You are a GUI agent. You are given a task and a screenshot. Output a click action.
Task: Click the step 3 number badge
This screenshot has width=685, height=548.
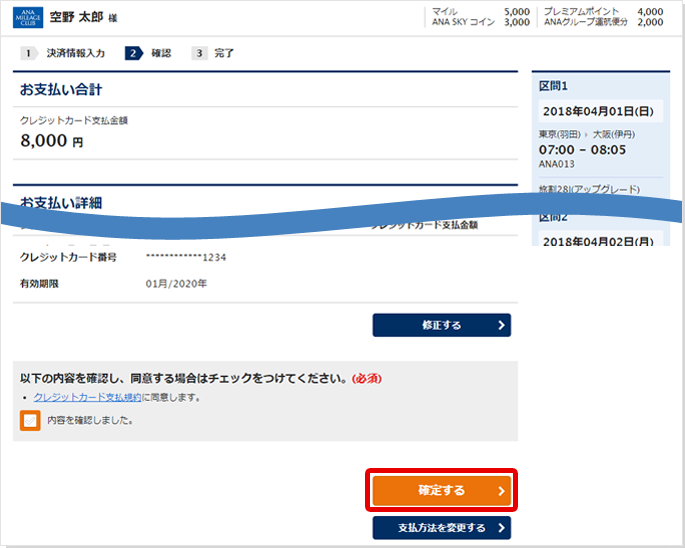(x=200, y=53)
